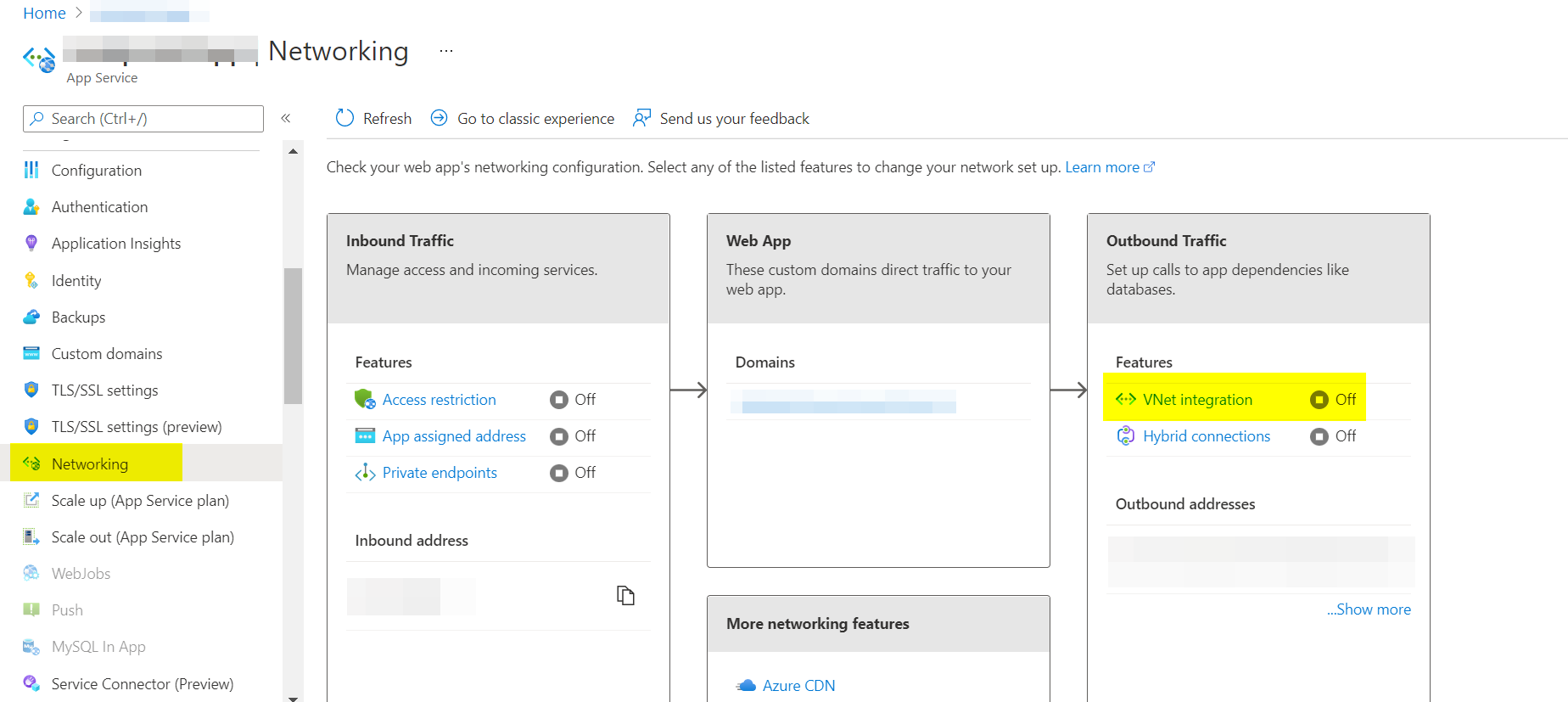Select Configuration in the sidebar menu
Image resolution: width=1568 pixels, height=702 pixels.
(x=97, y=171)
